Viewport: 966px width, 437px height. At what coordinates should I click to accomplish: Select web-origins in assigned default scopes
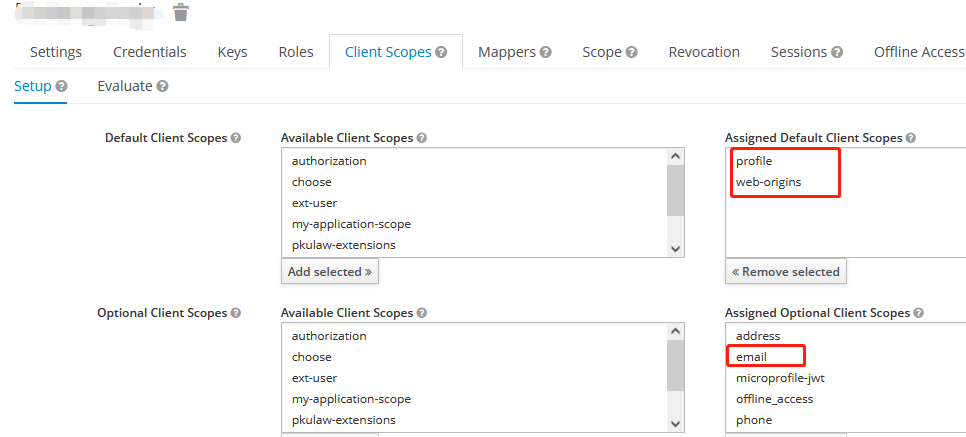768,182
